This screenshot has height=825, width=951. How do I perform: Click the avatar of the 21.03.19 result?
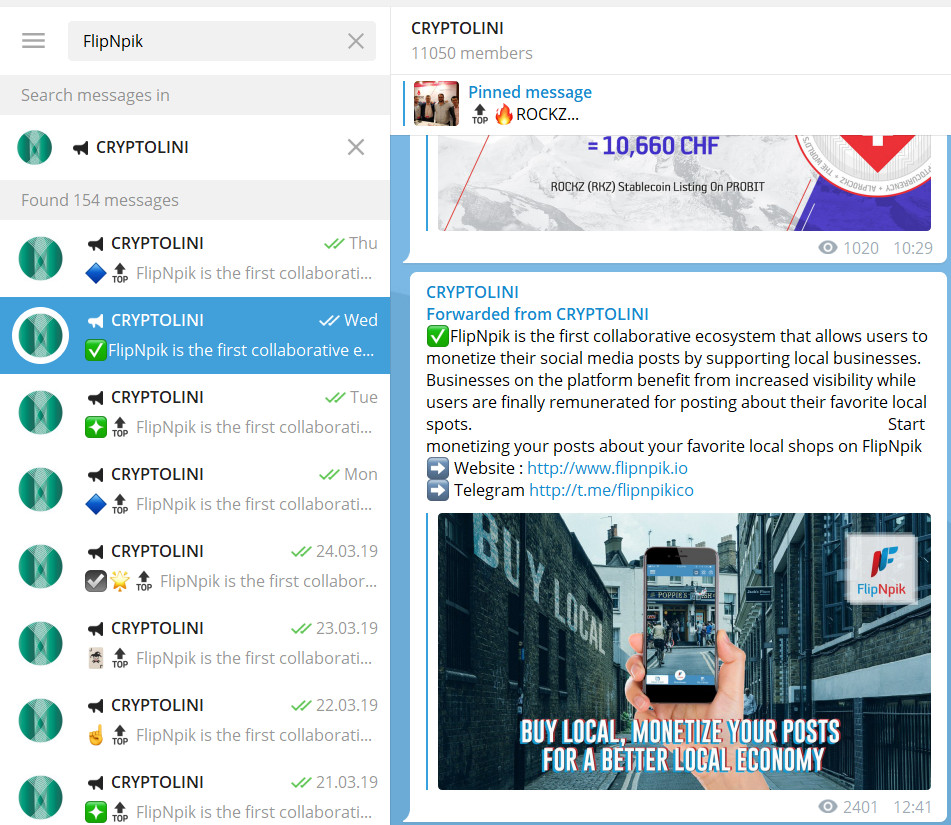[x=41, y=798]
